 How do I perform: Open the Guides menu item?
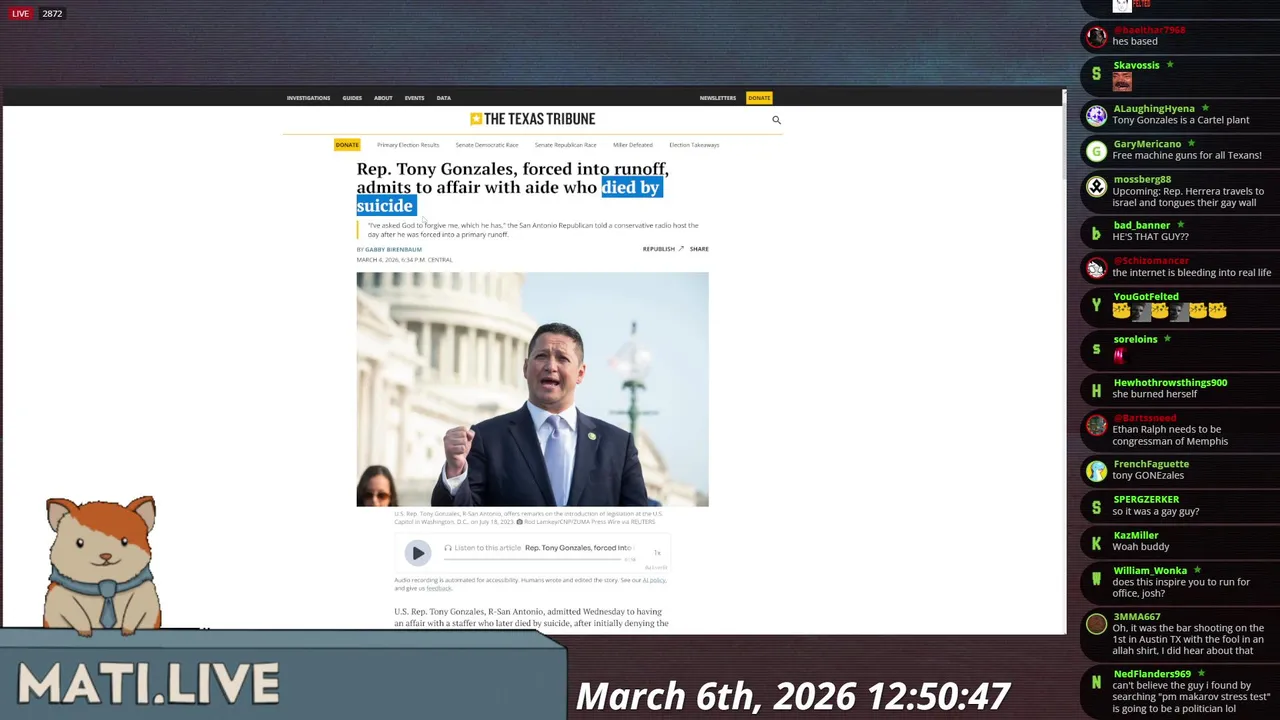pos(352,98)
